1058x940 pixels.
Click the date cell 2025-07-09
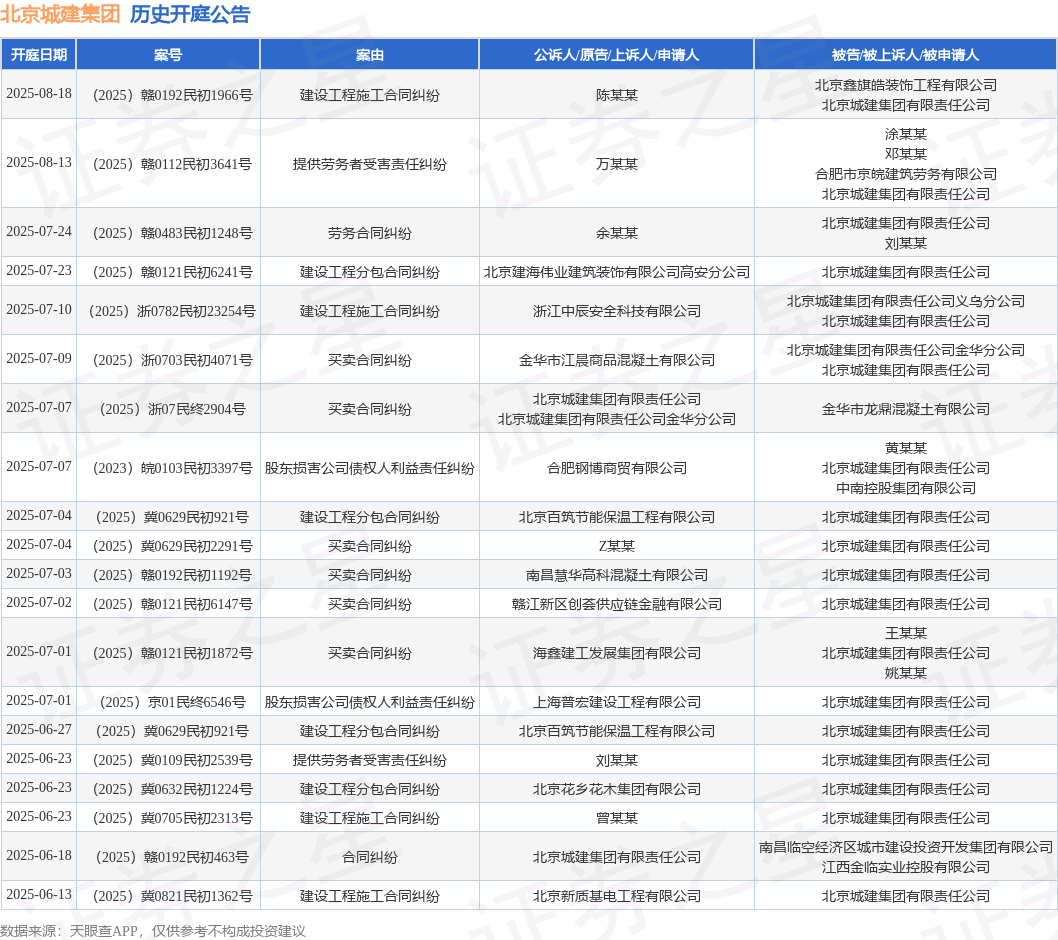[38, 358]
